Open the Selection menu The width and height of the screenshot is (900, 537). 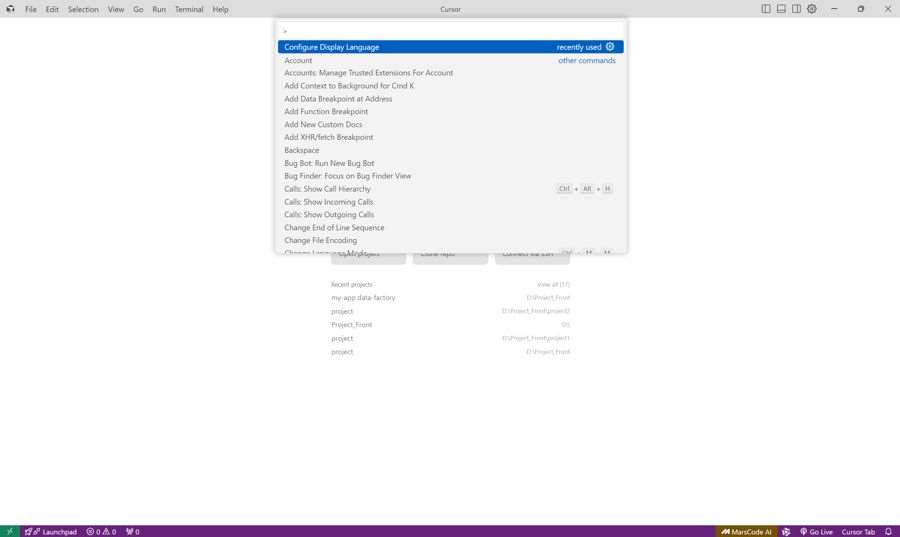point(83,9)
